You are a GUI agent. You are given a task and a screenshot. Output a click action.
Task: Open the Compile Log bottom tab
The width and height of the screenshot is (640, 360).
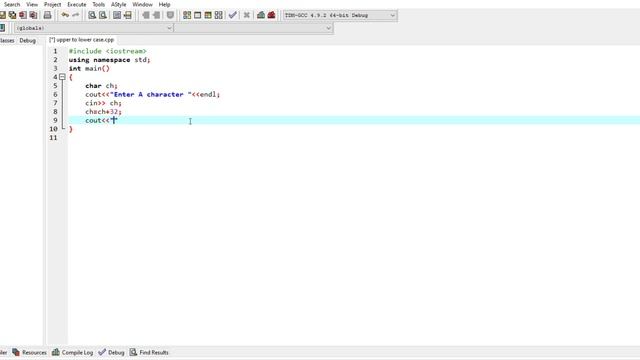(x=73, y=352)
